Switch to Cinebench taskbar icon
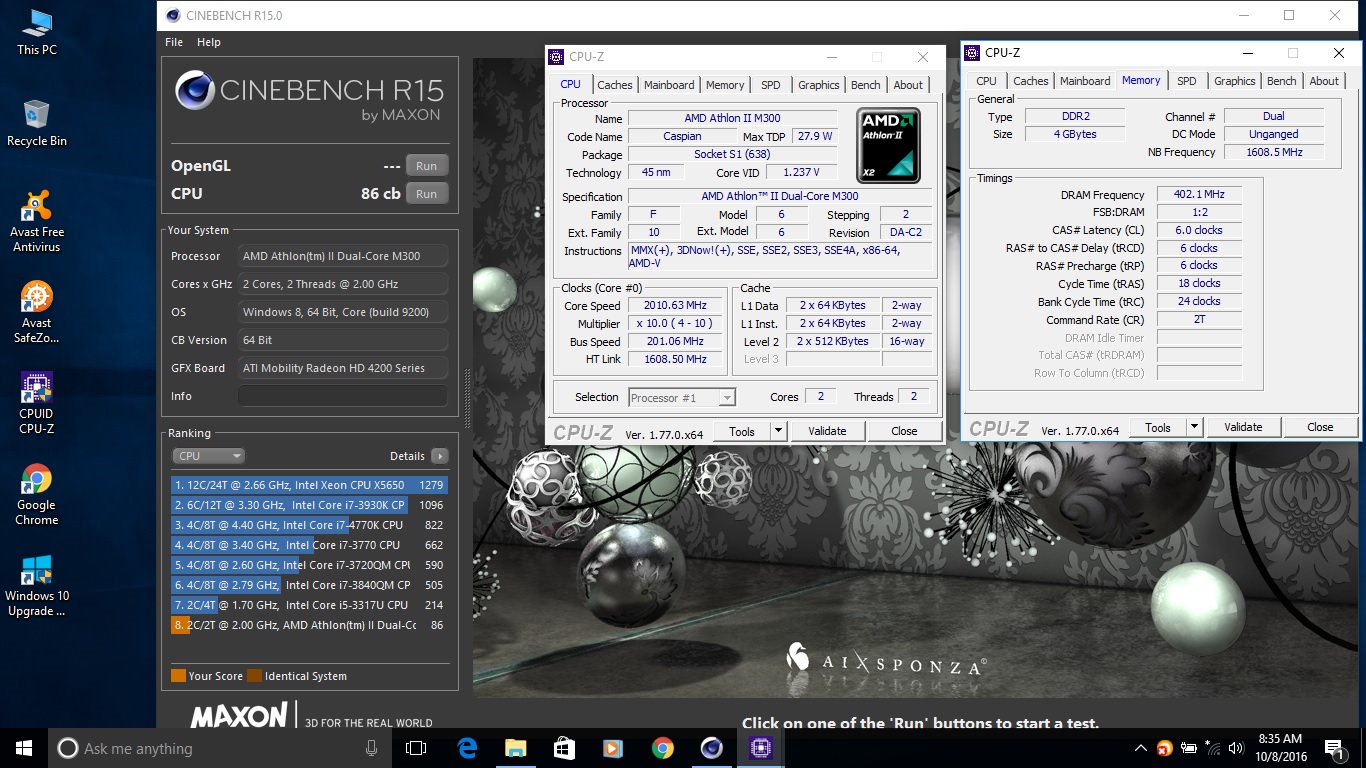 tap(711, 748)
